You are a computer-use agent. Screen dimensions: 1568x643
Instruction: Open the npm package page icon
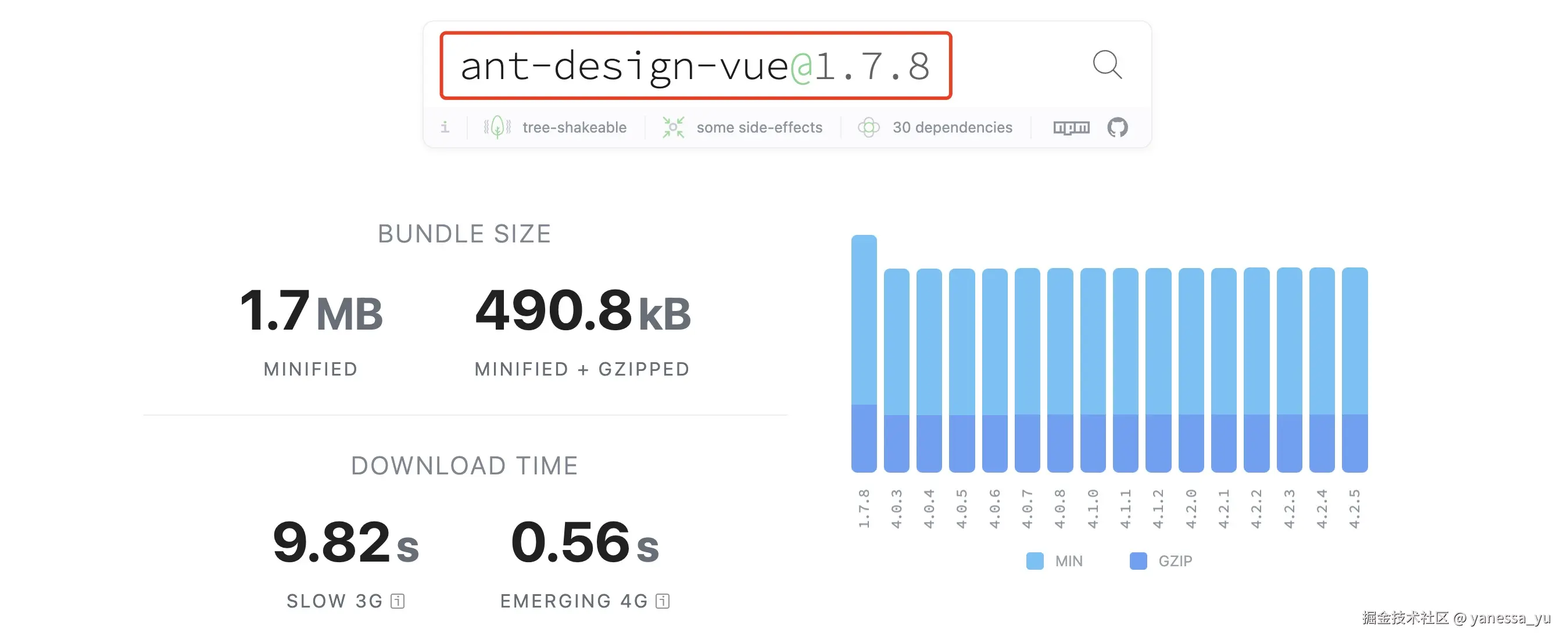pyautogui.click(x=1071, y=127)
